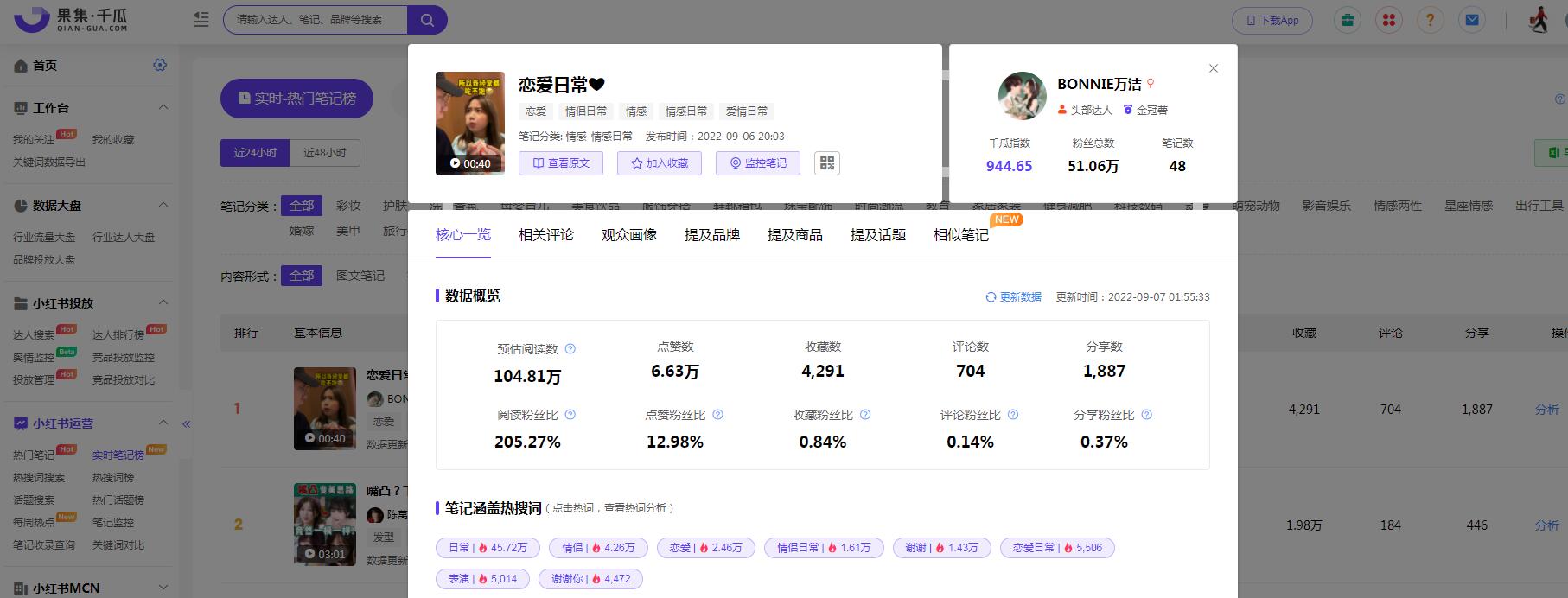Collapse the 工作台 sidebar section
Image resolution: width=1568 pixels, height=598 pixels.
coord(163,107)
